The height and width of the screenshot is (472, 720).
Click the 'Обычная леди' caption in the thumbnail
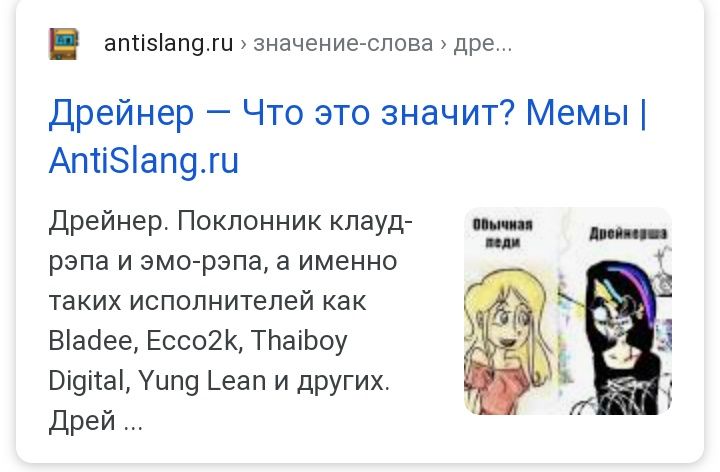[x=503, y=234]
